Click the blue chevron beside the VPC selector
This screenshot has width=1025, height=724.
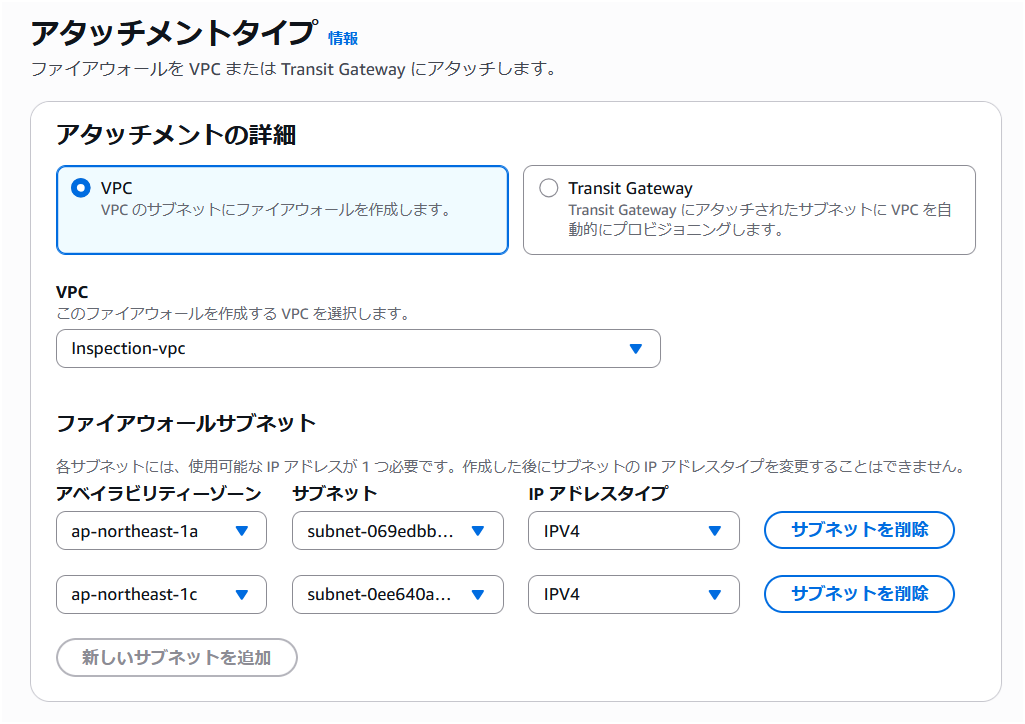tap(637, 349)
